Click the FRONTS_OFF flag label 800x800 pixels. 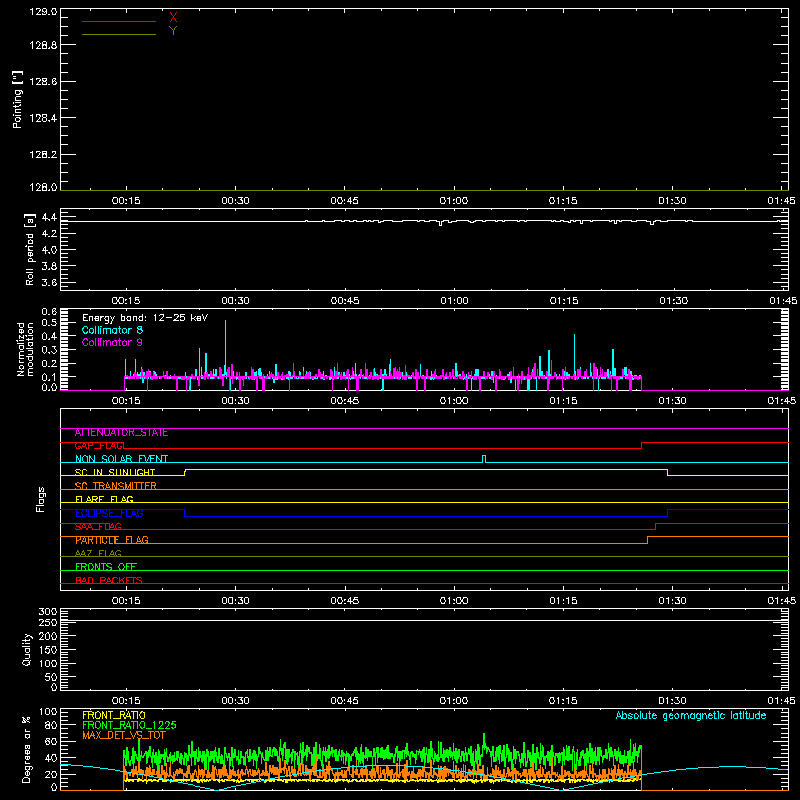[x=106, y=567]
